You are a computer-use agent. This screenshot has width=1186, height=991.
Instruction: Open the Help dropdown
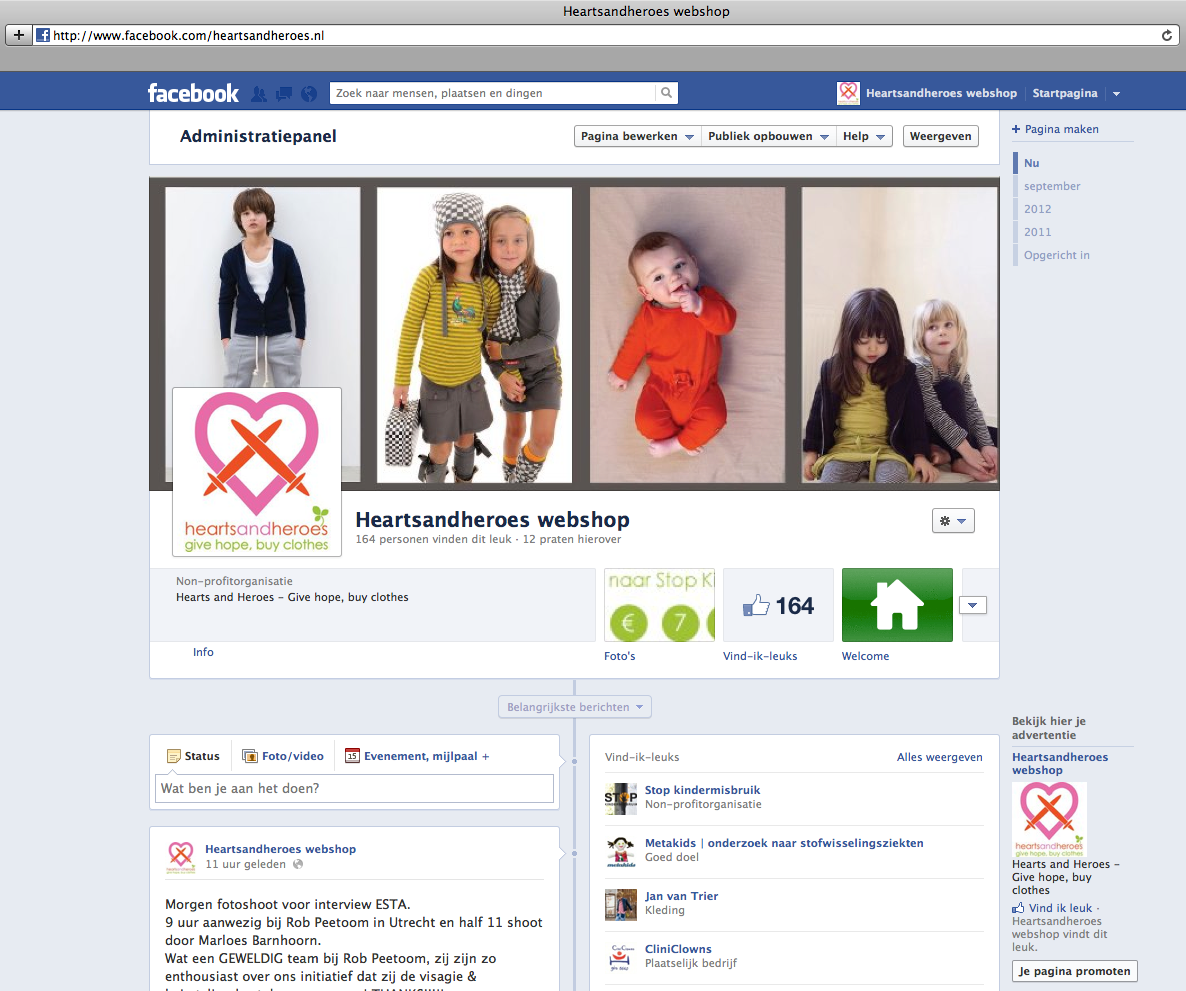864,136
